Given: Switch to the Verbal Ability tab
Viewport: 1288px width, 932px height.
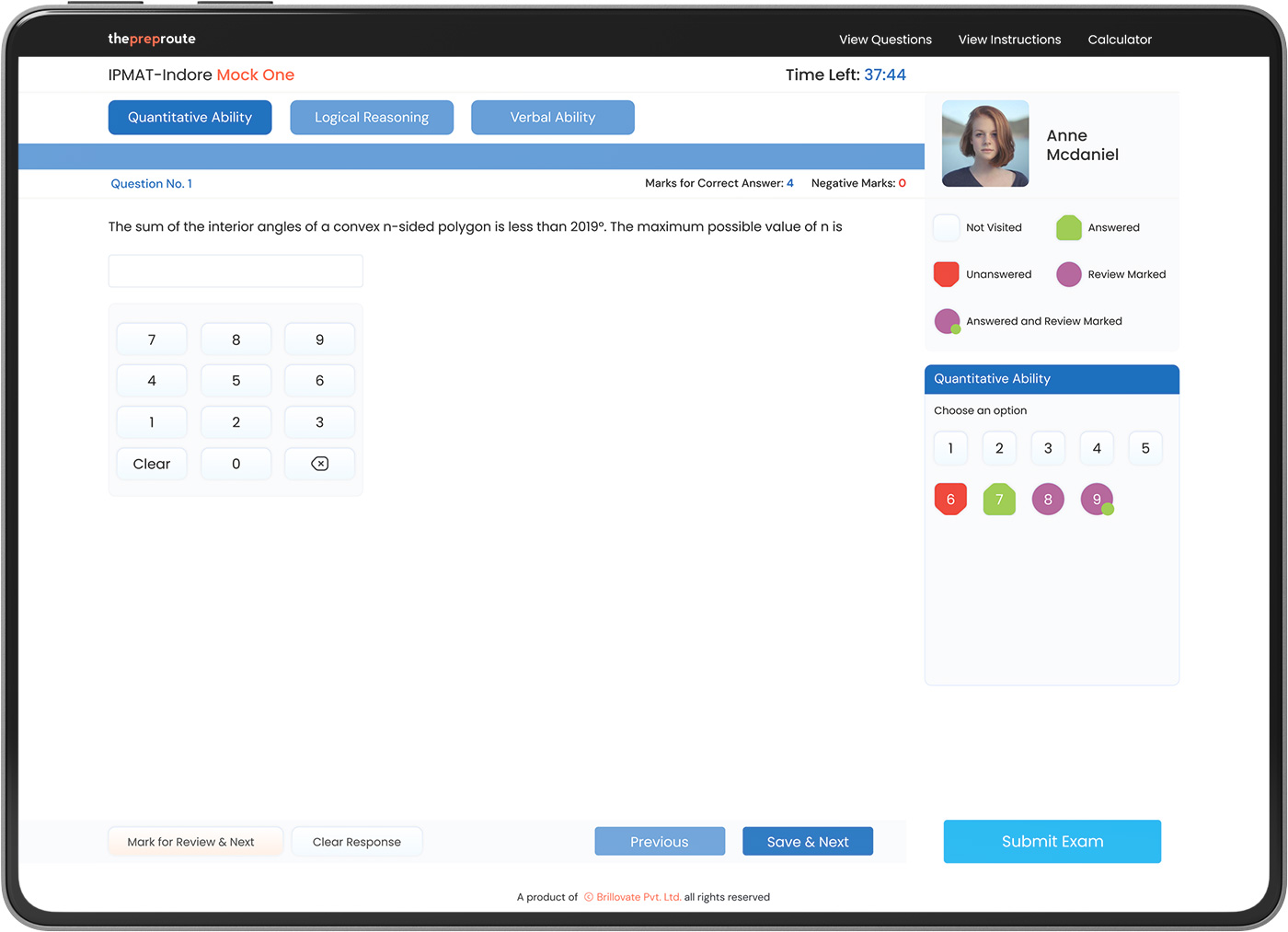Looking at the screenshot, I should (553, 118).
